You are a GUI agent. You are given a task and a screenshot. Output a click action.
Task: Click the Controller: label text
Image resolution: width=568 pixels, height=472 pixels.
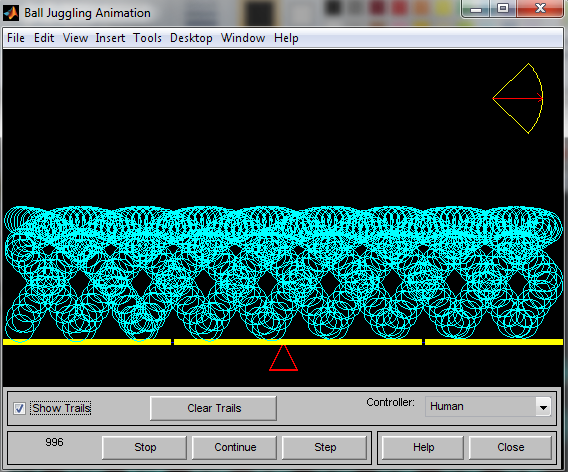point(390,402)
